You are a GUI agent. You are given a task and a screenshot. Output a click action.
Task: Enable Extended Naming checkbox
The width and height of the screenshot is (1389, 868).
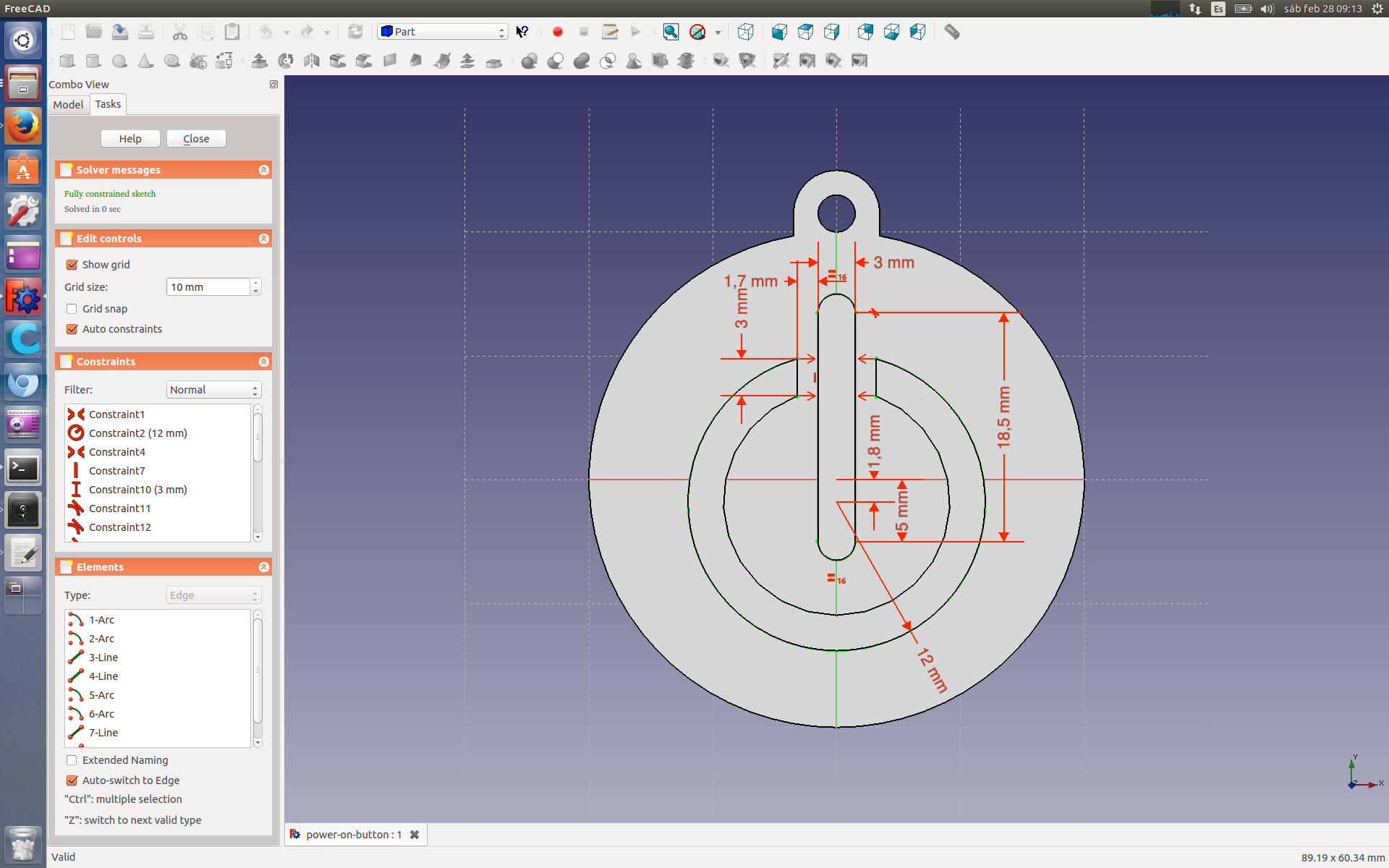coord(72,760)
